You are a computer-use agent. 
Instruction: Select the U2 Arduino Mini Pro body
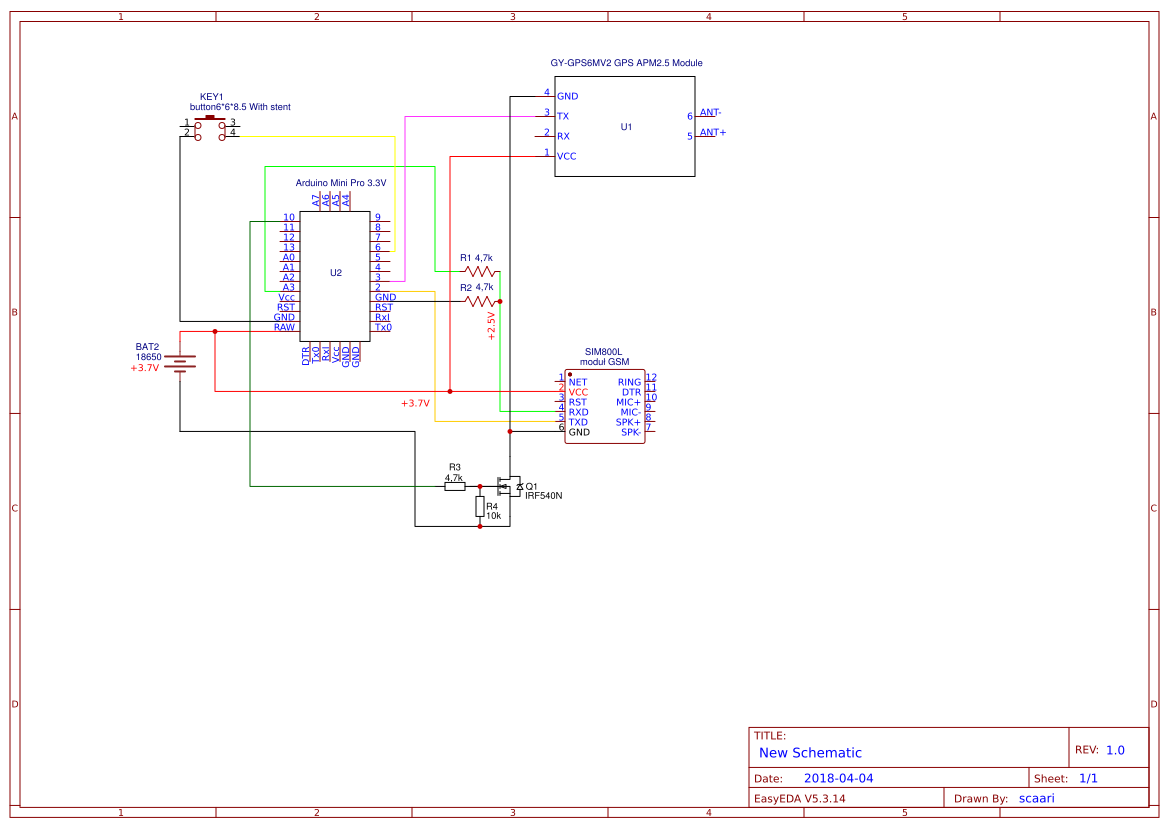click(335, 275)
